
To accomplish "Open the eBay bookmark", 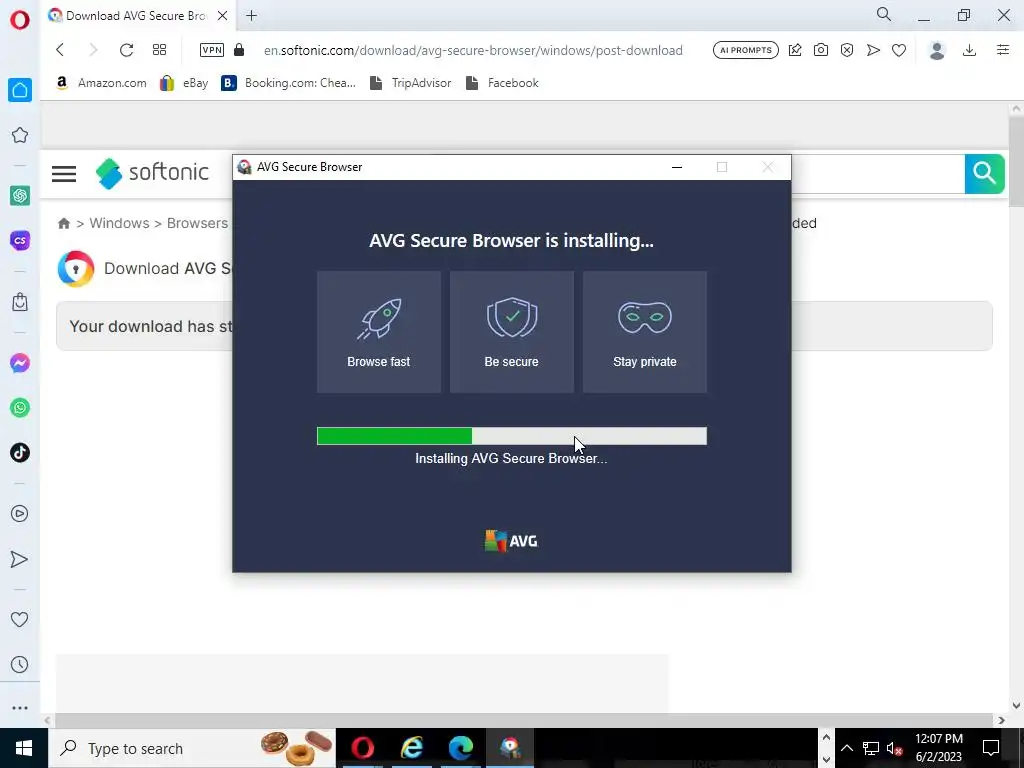I will (184, 83).
